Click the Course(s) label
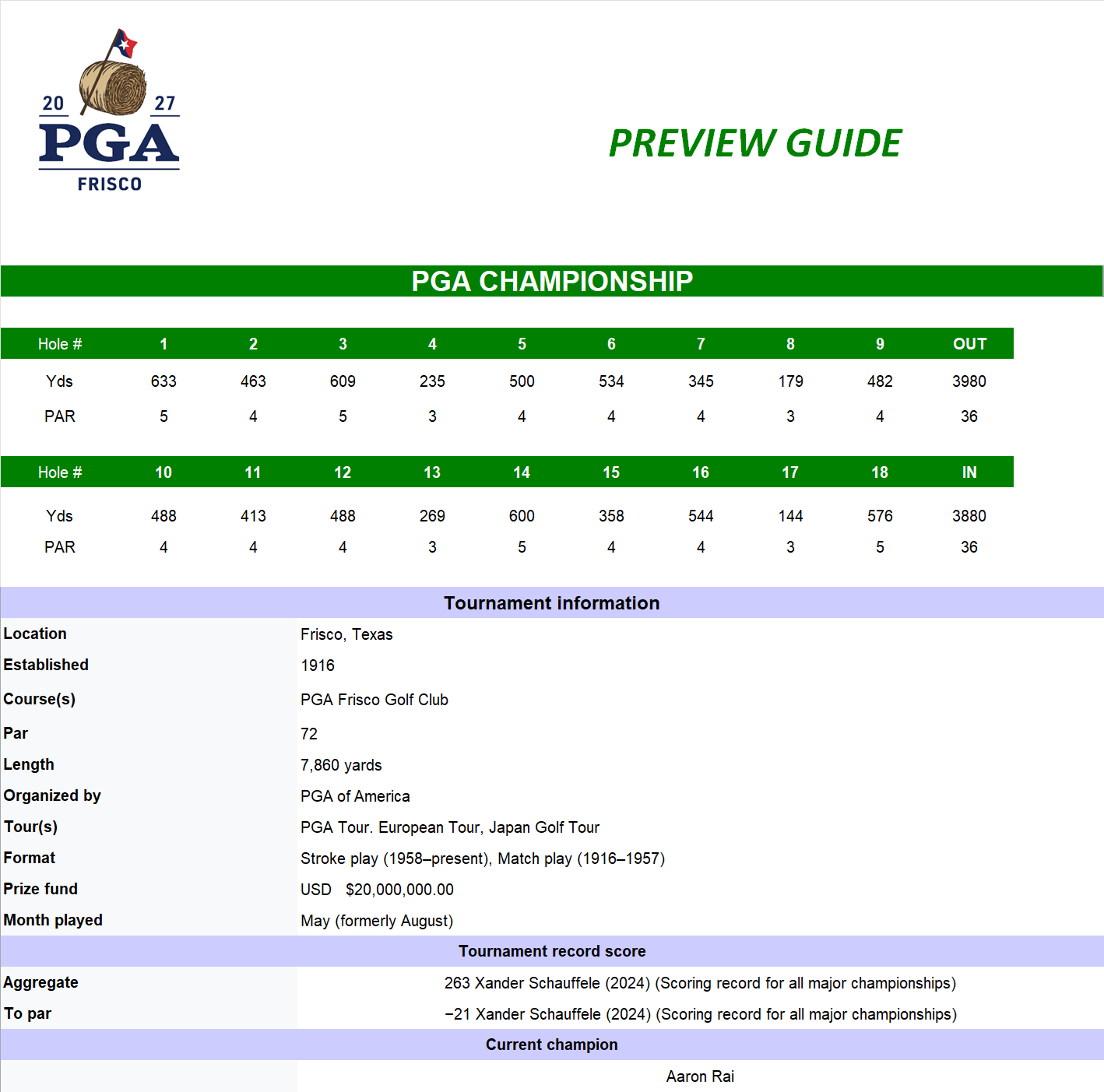 (x=40, y=699)
